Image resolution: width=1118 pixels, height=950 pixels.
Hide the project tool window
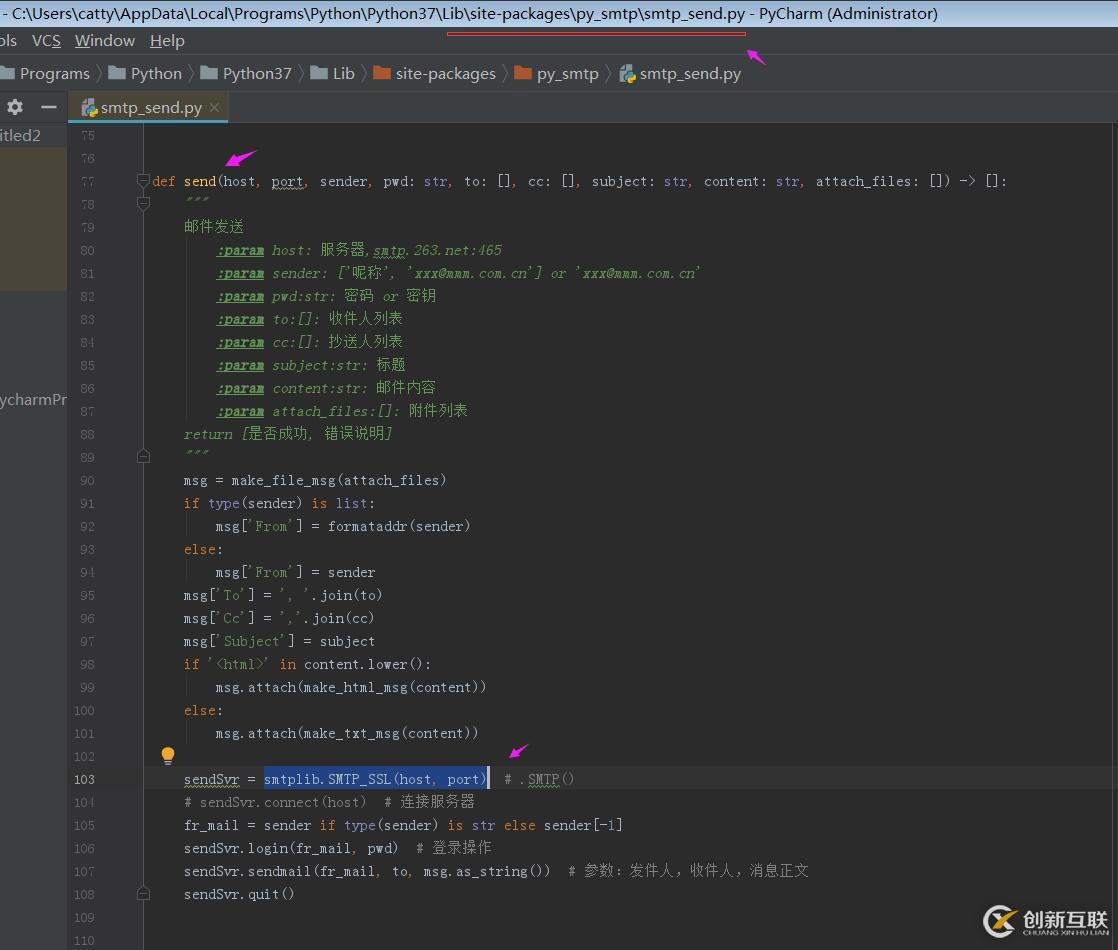pyautogui.click(x=48, y=107)
